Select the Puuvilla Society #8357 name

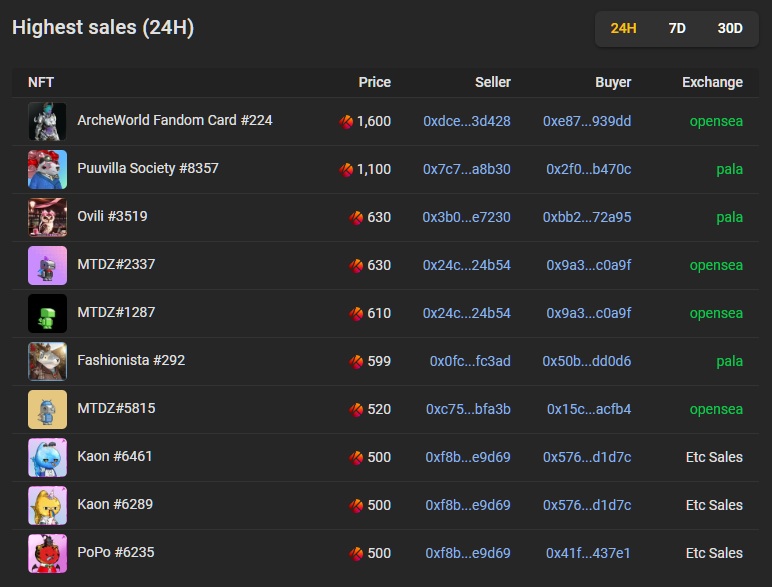coord(148,168)
